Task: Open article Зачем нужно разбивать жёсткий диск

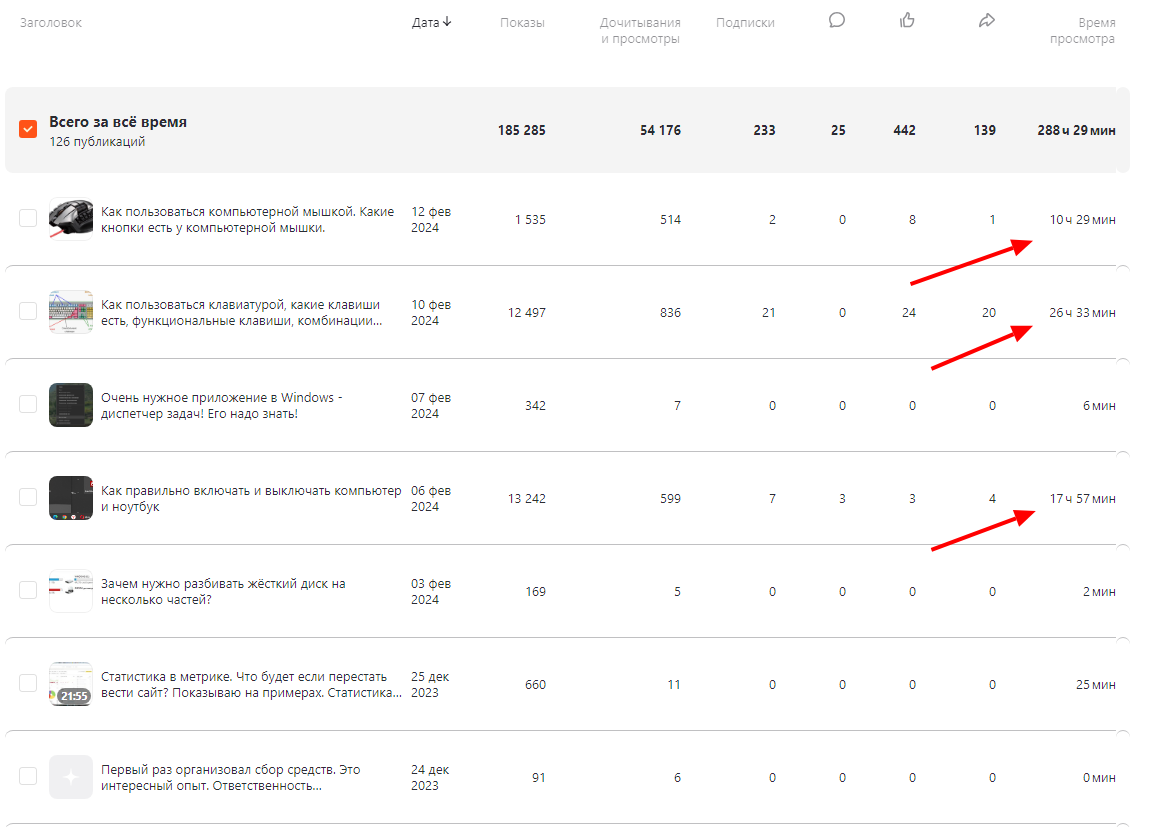Action: click(x=223, y=592)
